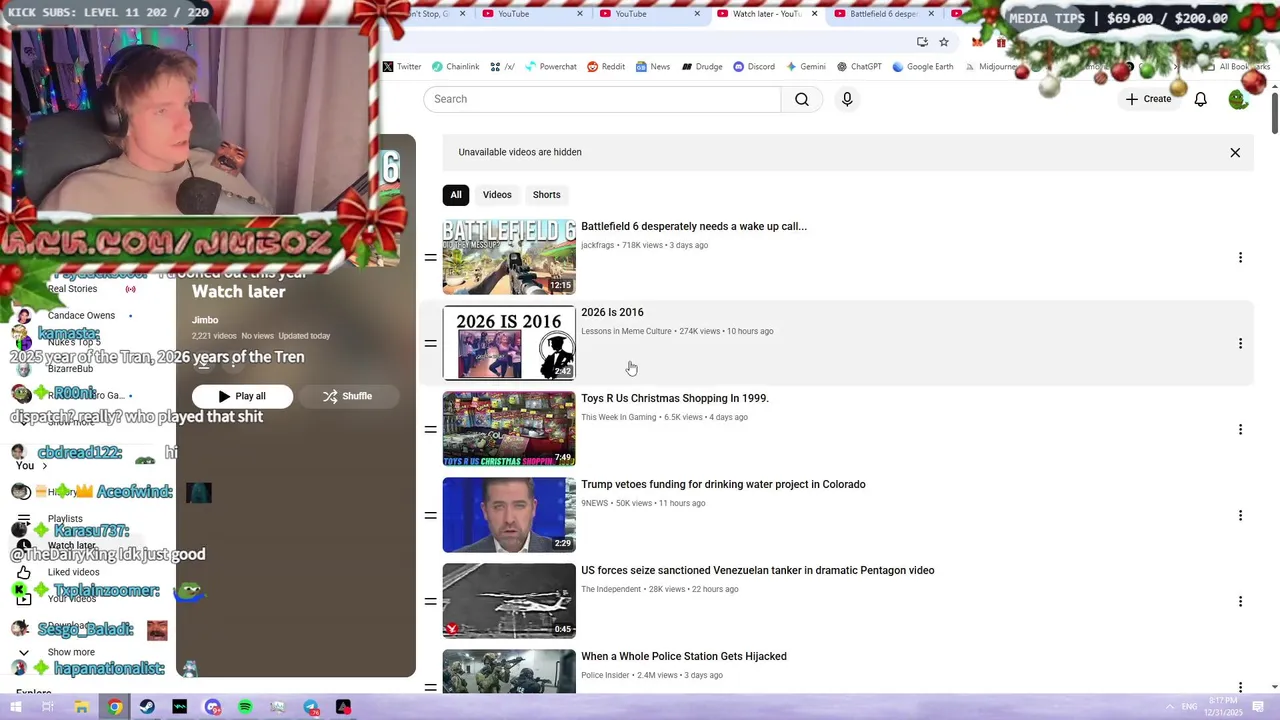Open the /x/ bookmark
The height and width of the screenshot is (720, 1280).
[x=502, y=67]
